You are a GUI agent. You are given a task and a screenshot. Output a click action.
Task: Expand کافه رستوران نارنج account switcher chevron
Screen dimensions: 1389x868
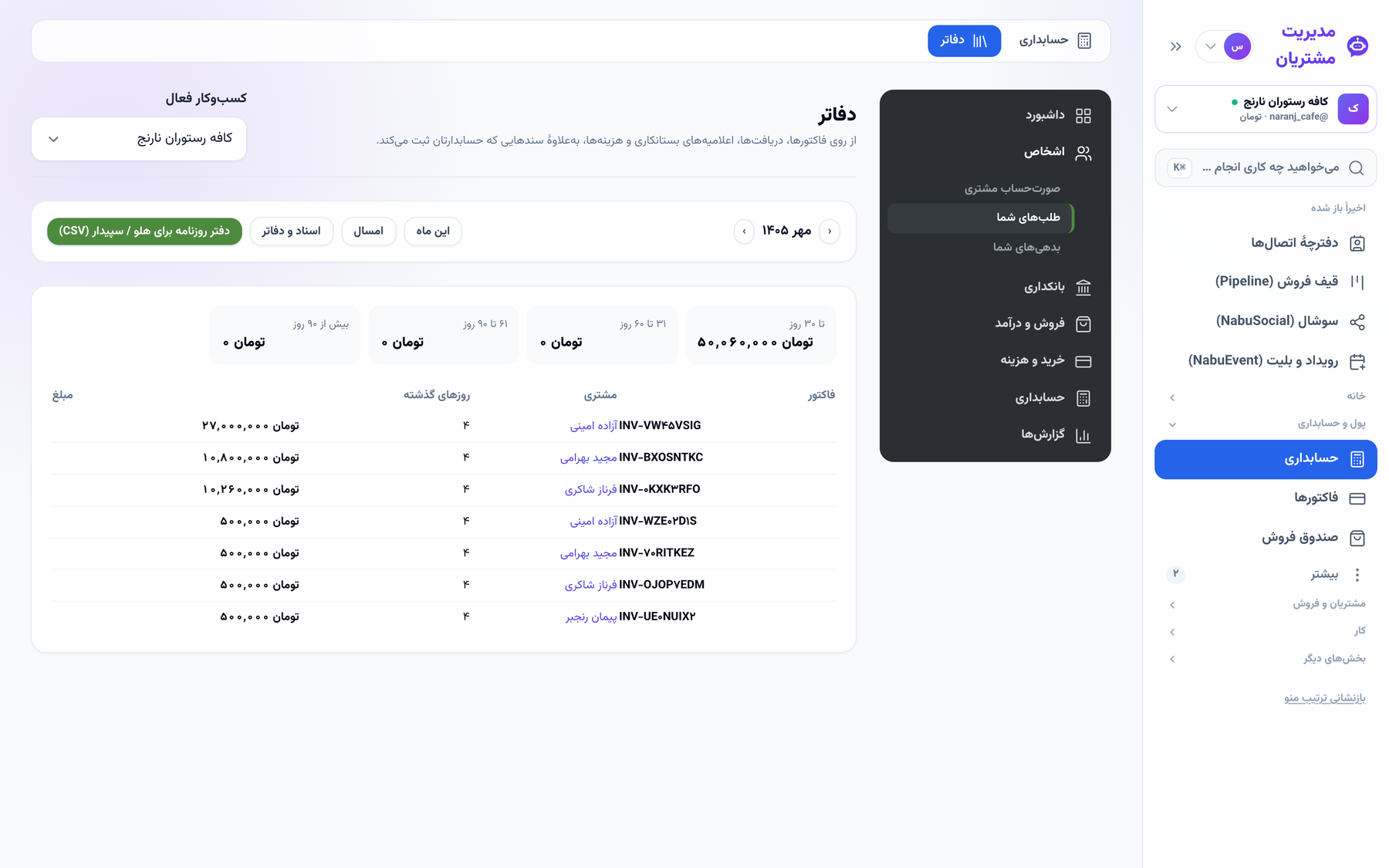click(x=1172, y=109)
